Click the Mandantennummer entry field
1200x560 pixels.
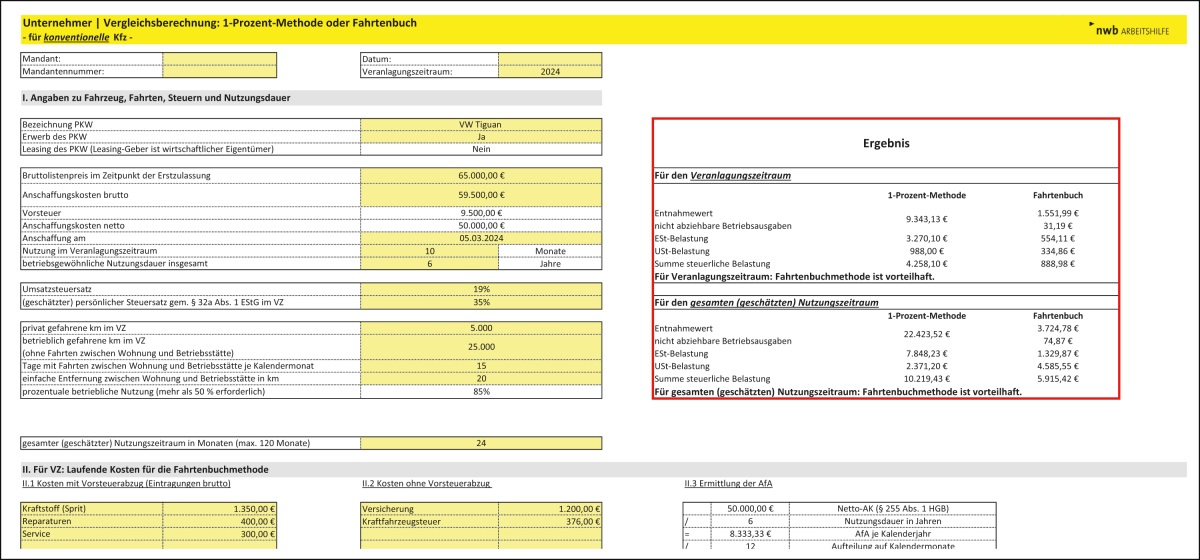click(219, 72)
